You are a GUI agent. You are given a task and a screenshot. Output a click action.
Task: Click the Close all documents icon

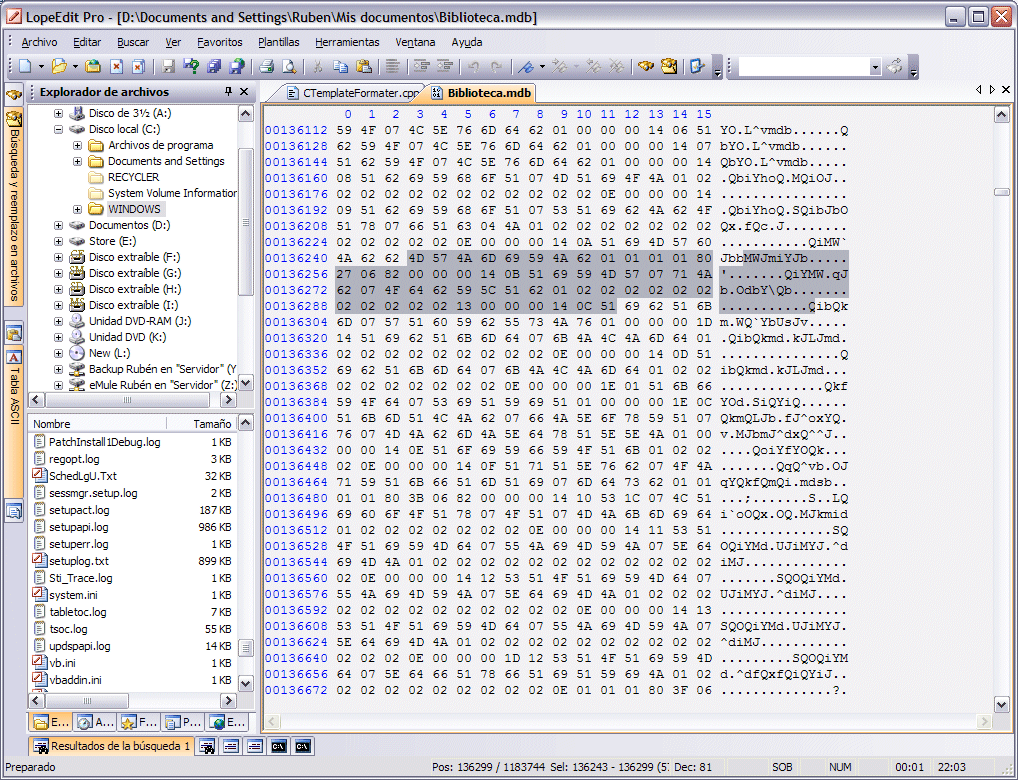tap(138, 66)
